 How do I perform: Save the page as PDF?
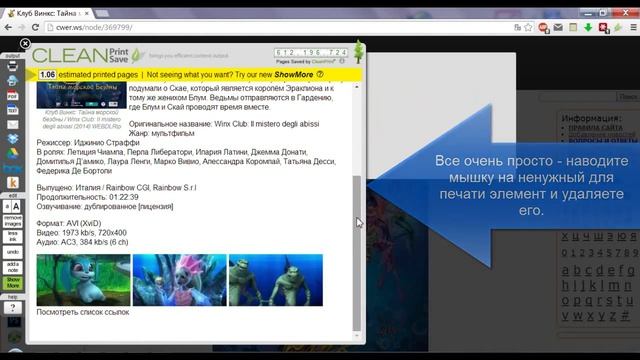click(12, 95)
